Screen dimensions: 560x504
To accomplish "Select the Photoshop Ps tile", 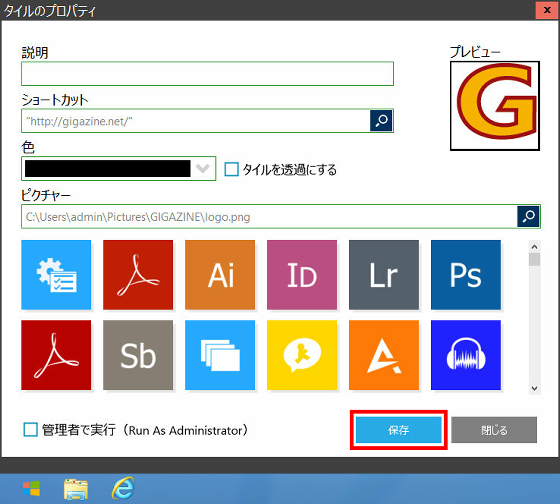I will coord(466,275).
